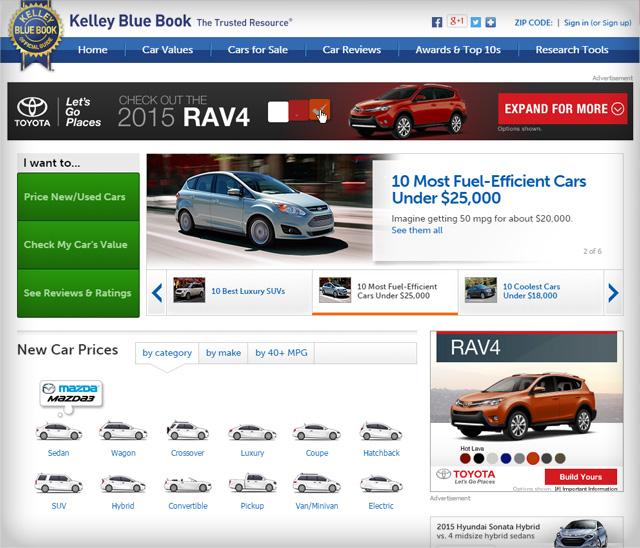Click the Google +1 icon
640x548 pixels.
[x=456, y=21]
